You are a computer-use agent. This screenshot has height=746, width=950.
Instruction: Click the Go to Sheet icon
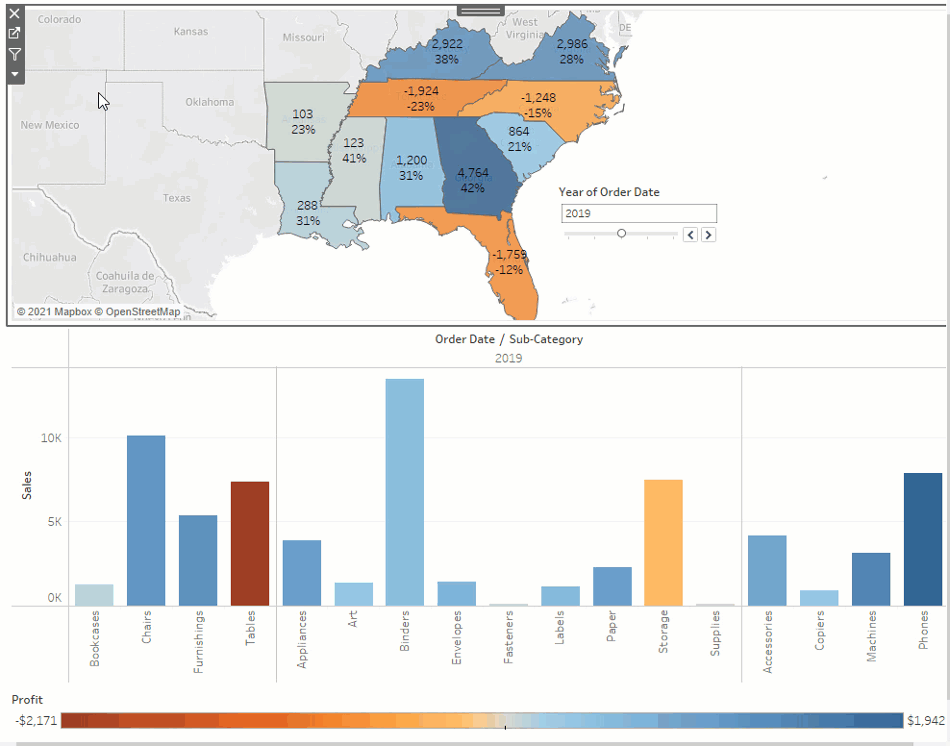coord(15,34)
